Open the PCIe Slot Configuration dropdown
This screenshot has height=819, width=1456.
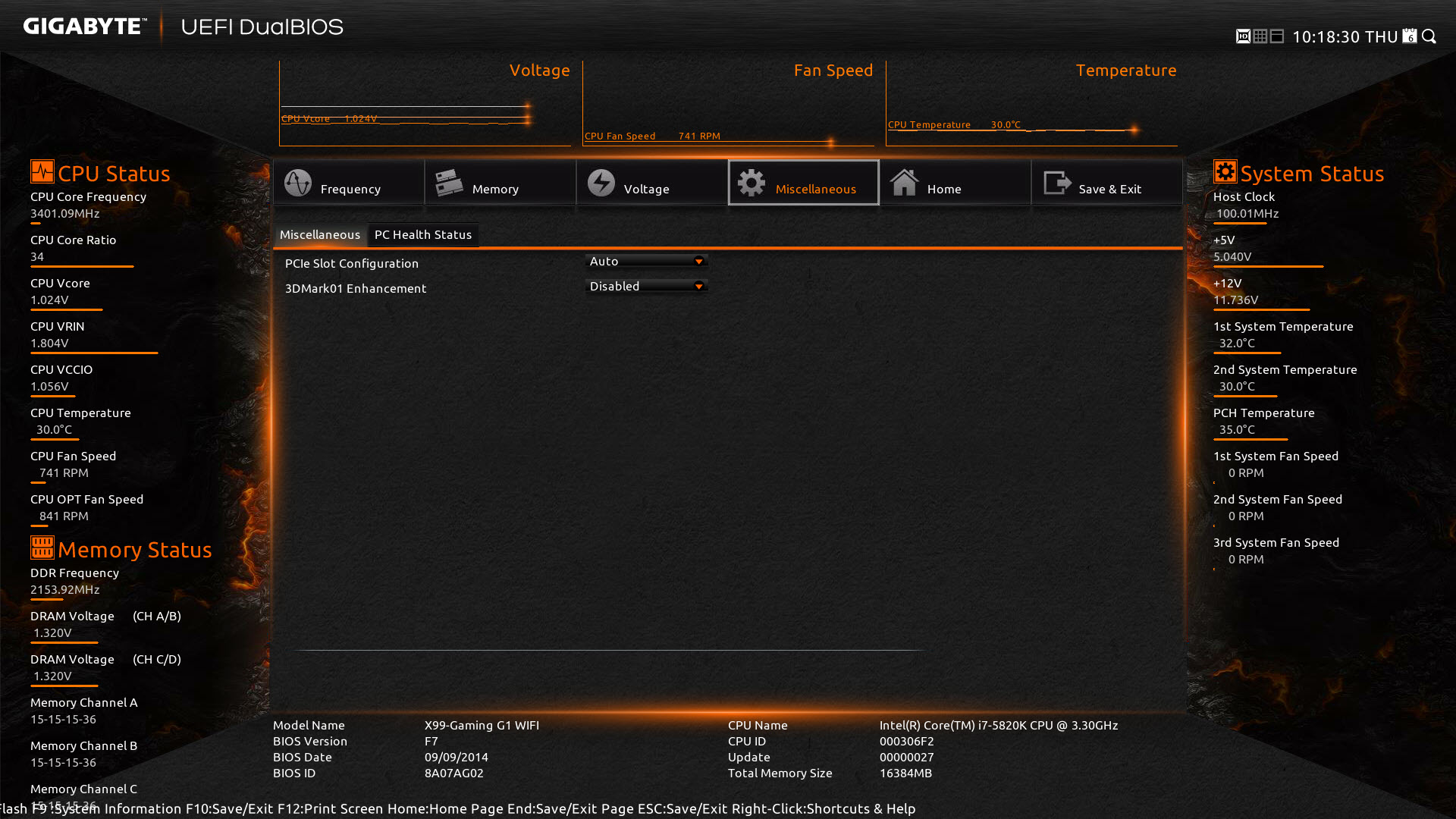click(x=647, y=262)
